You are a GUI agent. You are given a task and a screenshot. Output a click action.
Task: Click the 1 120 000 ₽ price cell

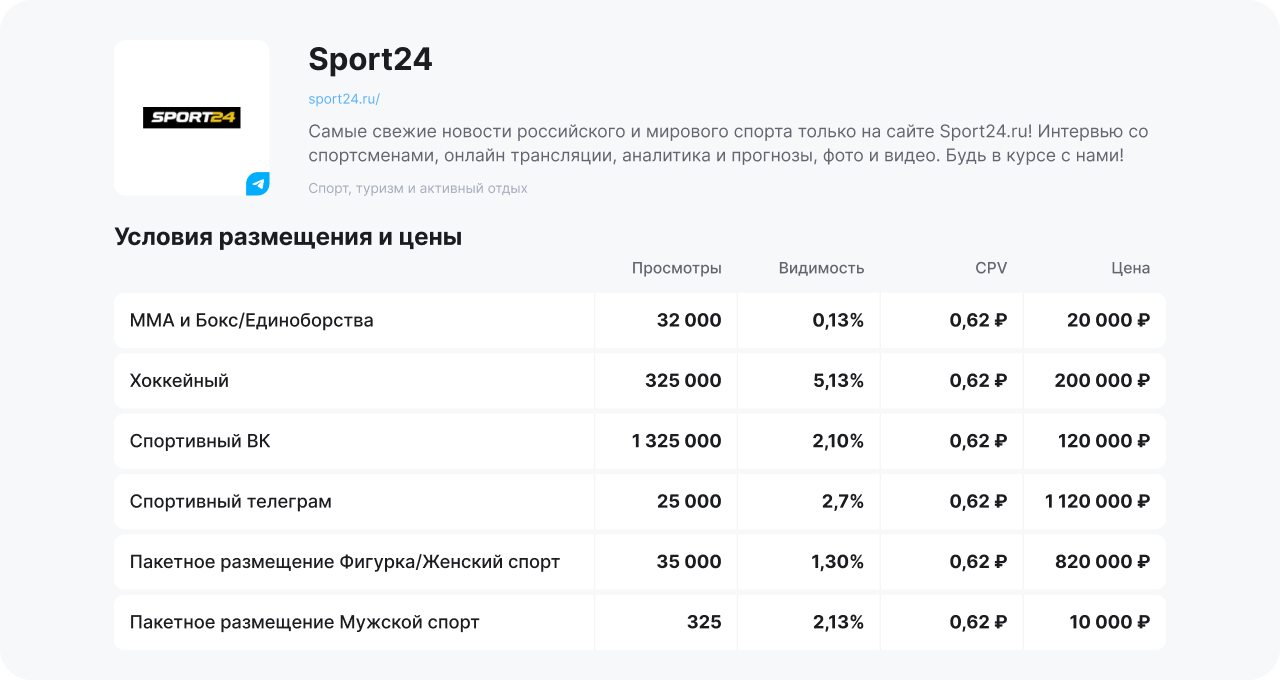click(x=1097, y=501)
